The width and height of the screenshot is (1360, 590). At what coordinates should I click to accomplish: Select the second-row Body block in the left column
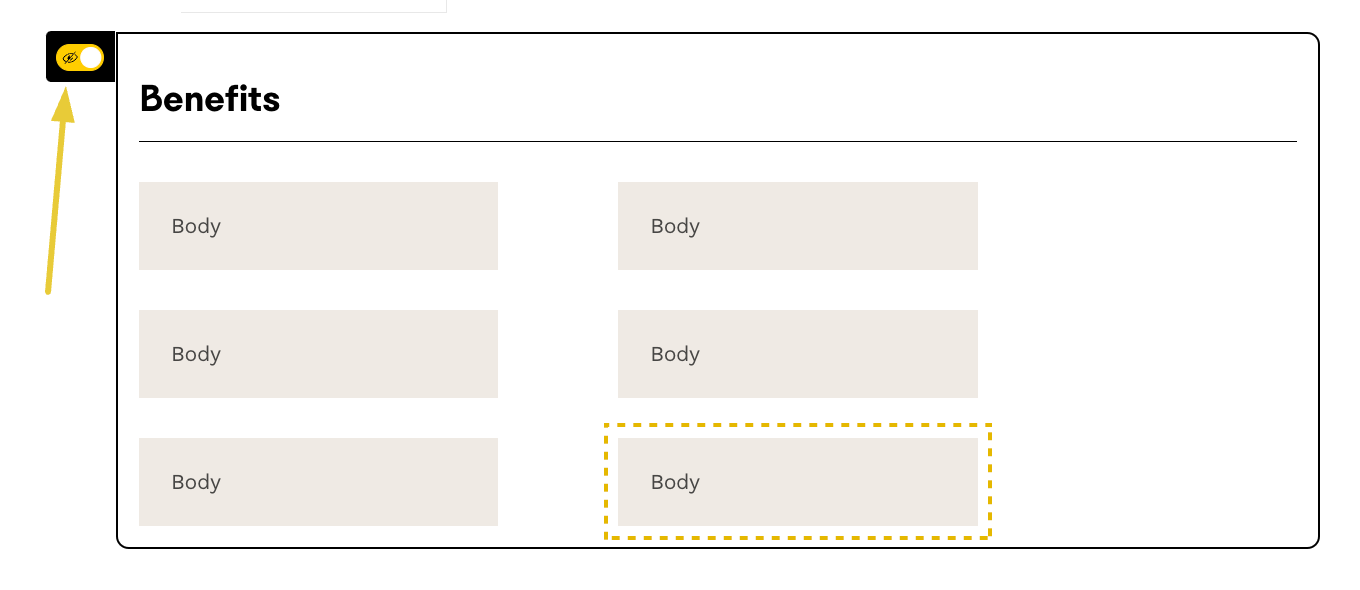(318, 354)
